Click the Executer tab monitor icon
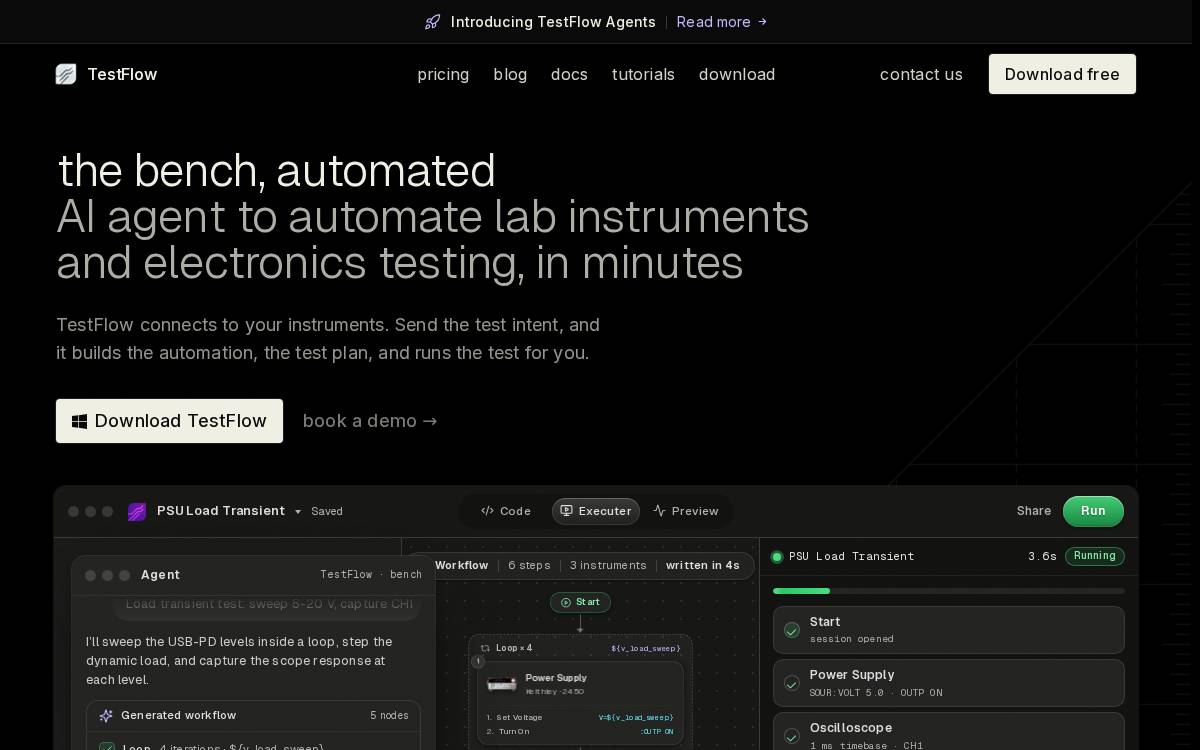The height and width of the screenshot is (750, 1200). (566, 511)
